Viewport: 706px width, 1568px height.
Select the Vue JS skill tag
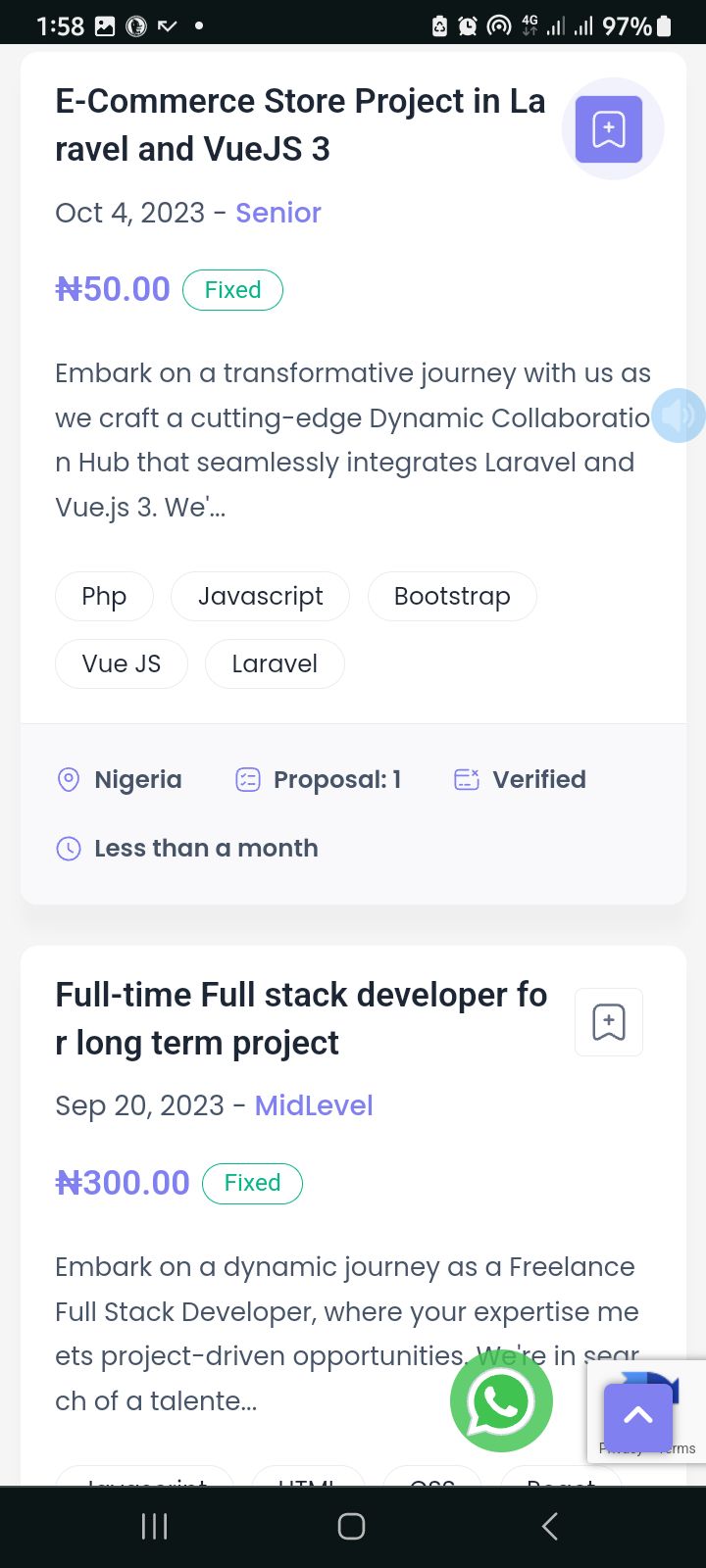(122, 663)
